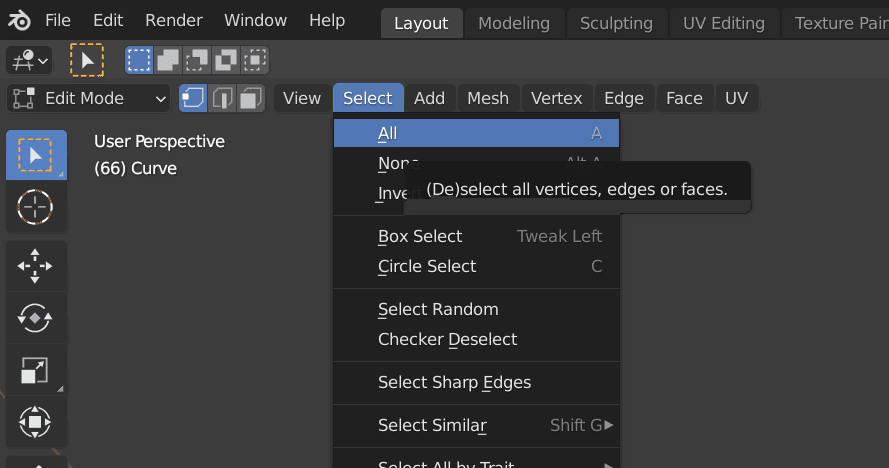Activate the Move tool
Image resolution: width=889 pixels, height=468 pixels.
[36, 266]
